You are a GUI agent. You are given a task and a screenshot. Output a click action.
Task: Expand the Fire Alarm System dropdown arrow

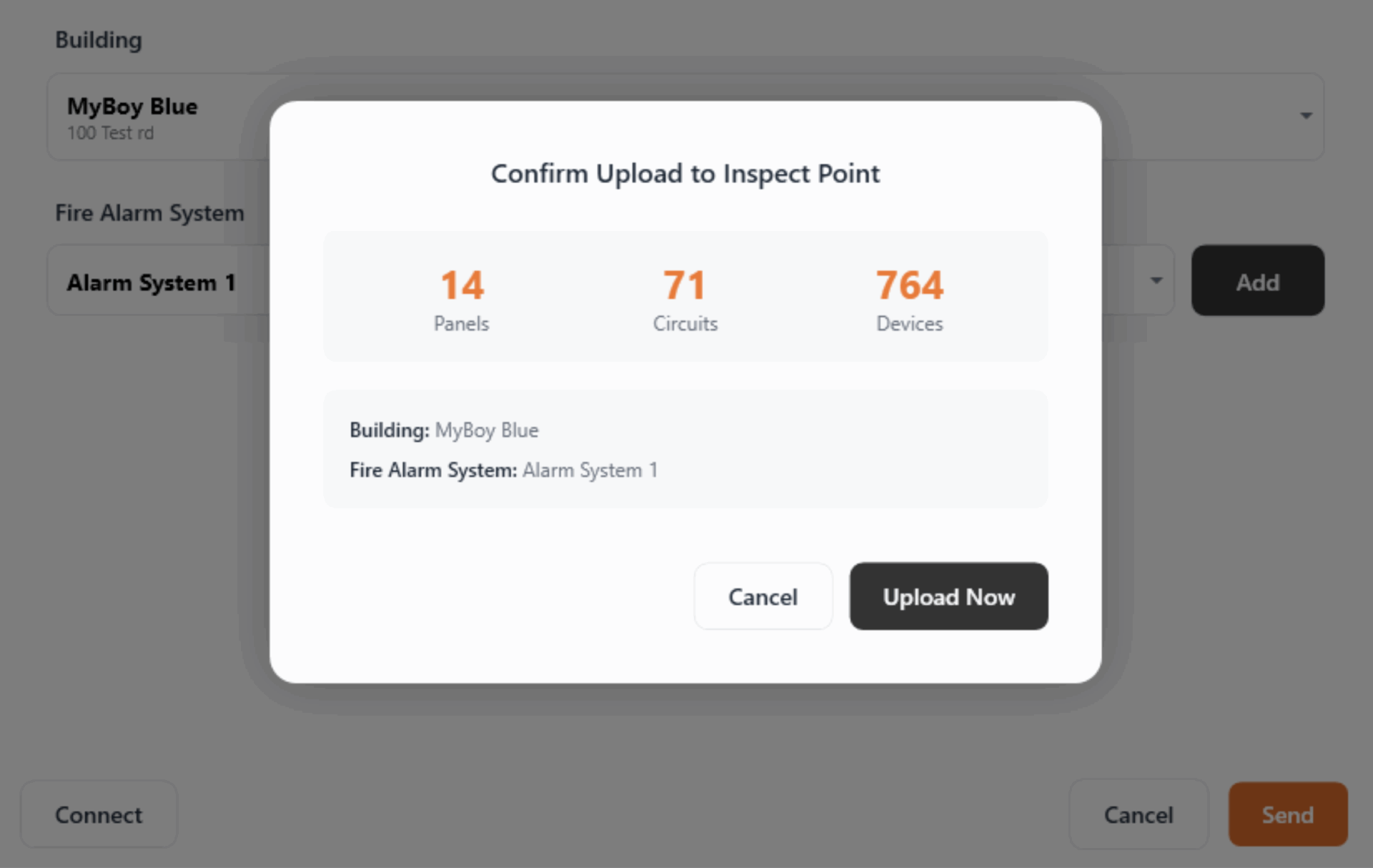(x=1156, y=281)
